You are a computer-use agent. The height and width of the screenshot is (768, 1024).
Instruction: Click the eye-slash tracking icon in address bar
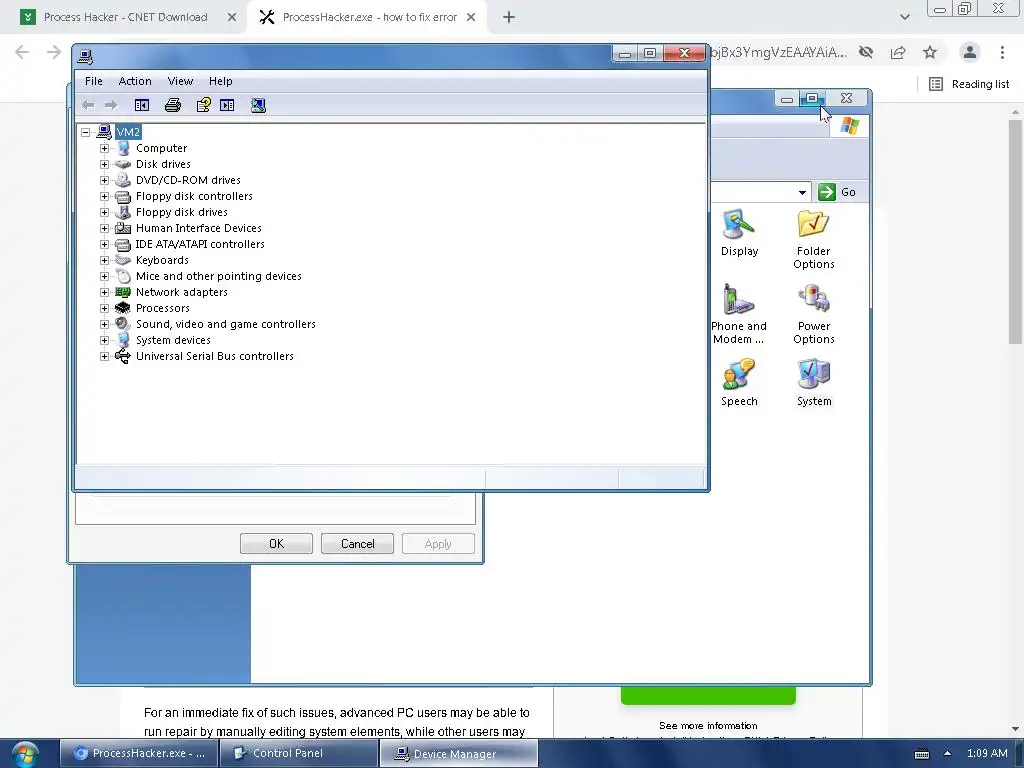[x=866, y=52]
